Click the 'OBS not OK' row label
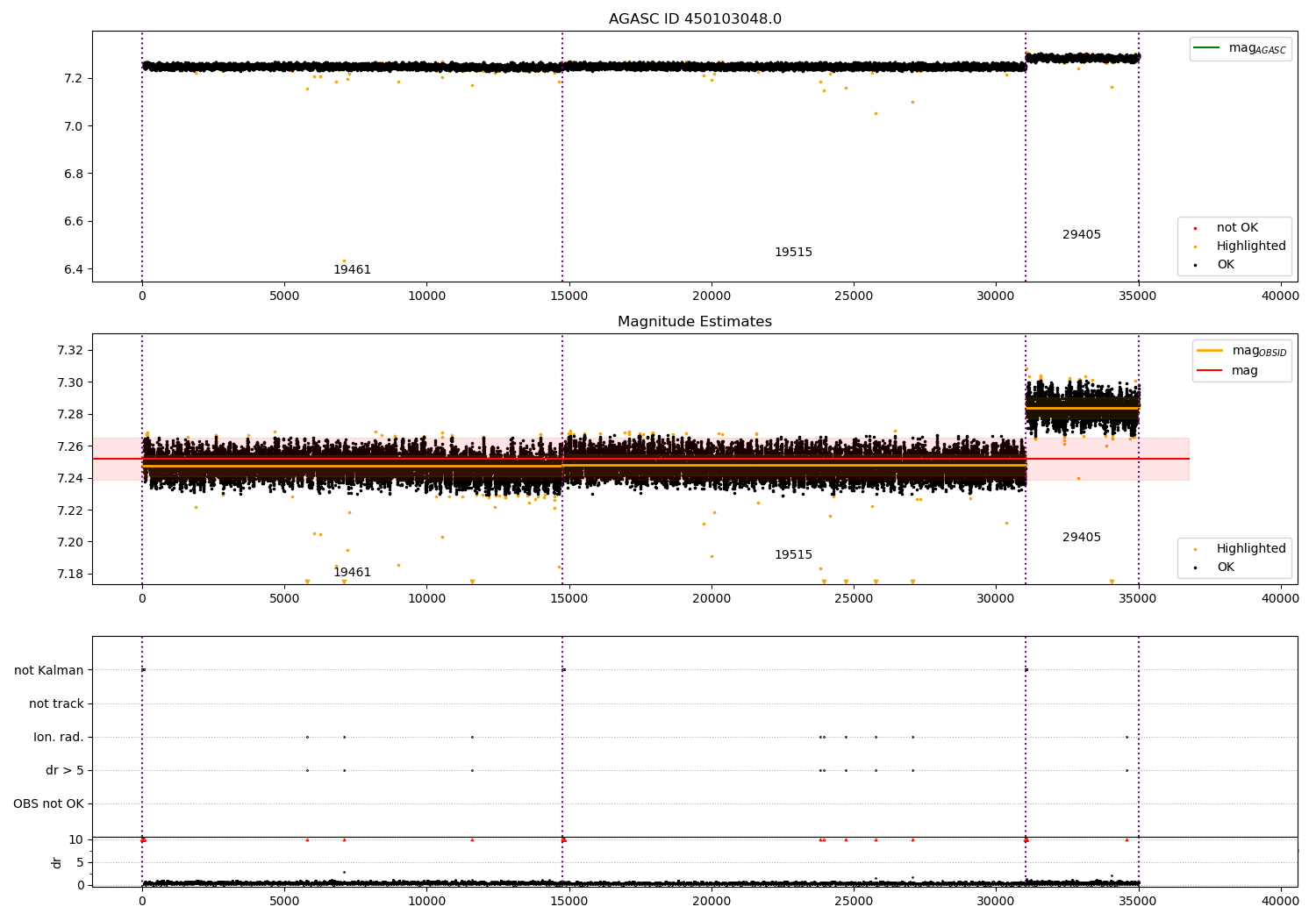Image resolution: width=1316 pixels, height=921 pixels. [x=49, y=804]
